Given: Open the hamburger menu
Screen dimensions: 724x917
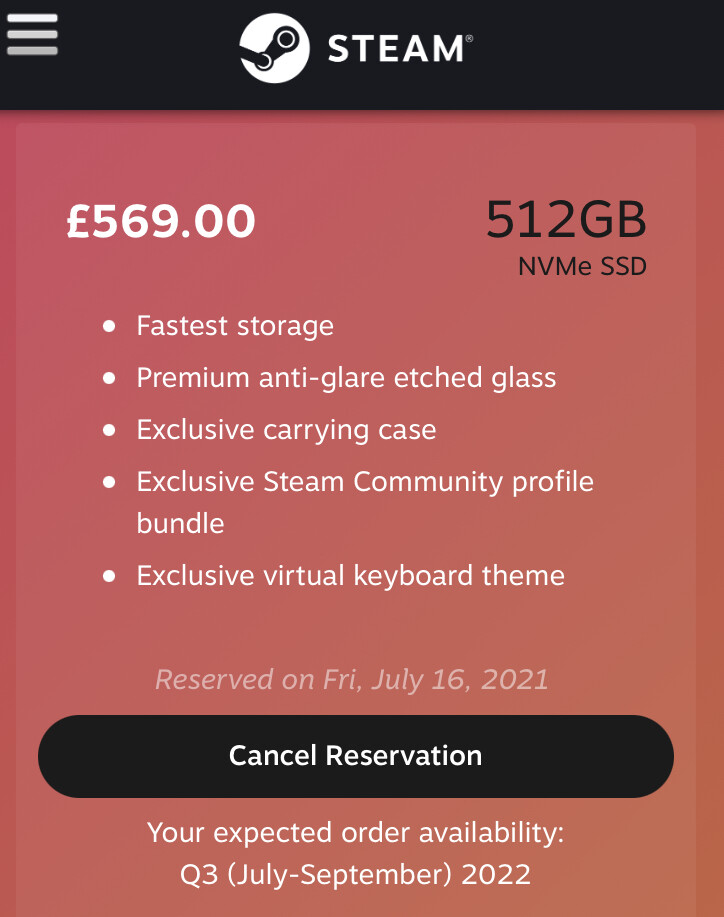Looking at the screenshot, I should [32, 35].
